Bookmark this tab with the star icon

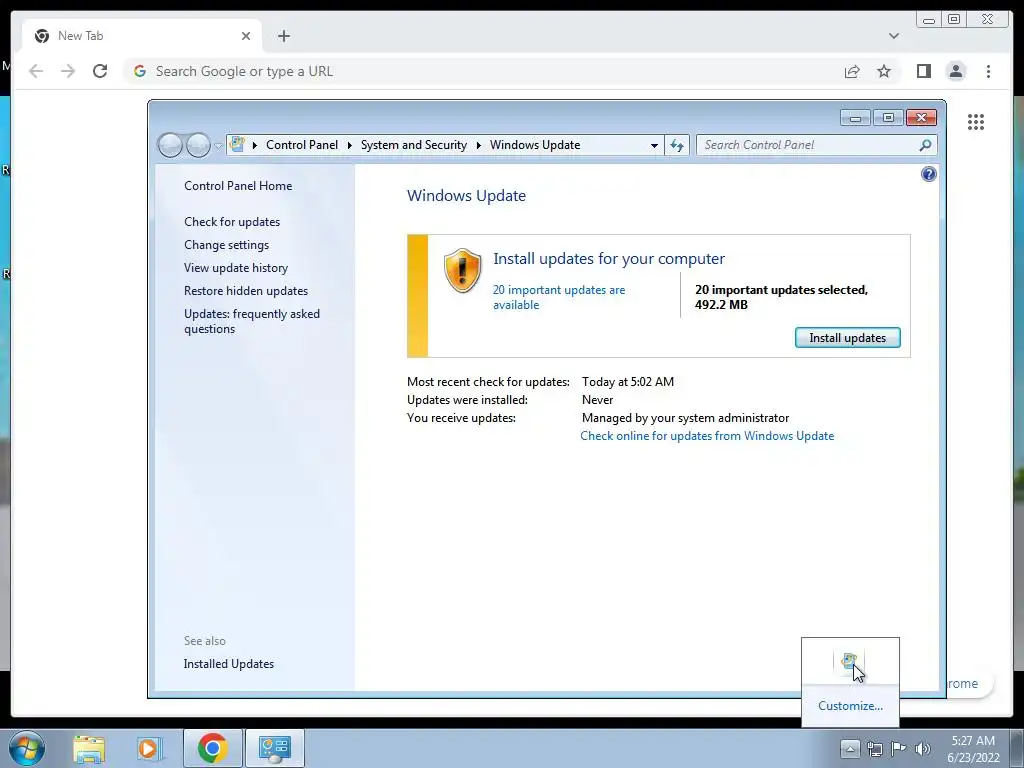pyautogui.click(x=884, y=71)
